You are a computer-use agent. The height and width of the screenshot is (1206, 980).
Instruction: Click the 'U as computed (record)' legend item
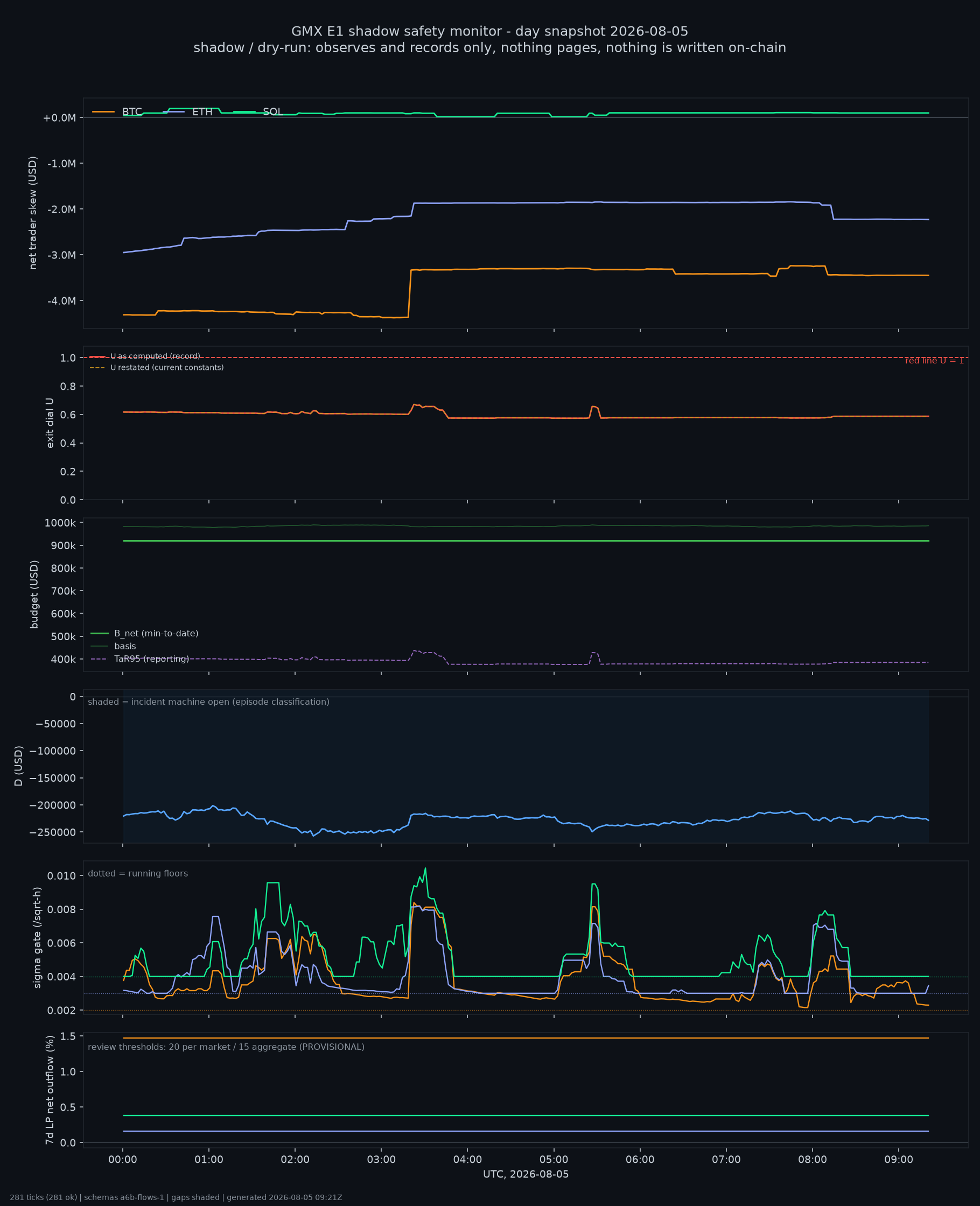(x=145, y=356)
